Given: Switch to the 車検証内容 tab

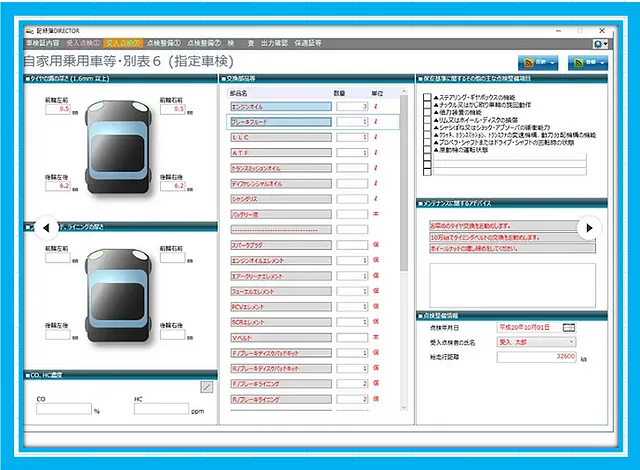Looking at the screenshot, I should pyautogui.click(x=43, y=44).
